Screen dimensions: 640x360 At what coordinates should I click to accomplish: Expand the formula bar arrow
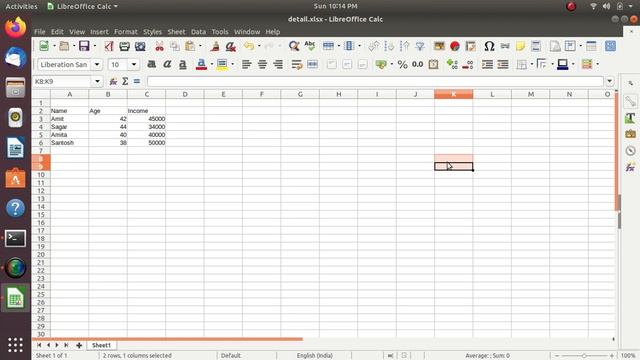tap(609, 81)
